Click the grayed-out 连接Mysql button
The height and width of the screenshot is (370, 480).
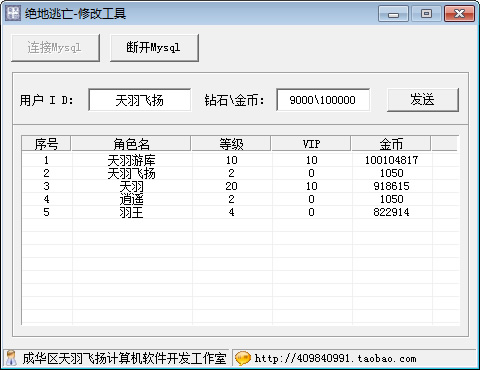pos(55,48)
